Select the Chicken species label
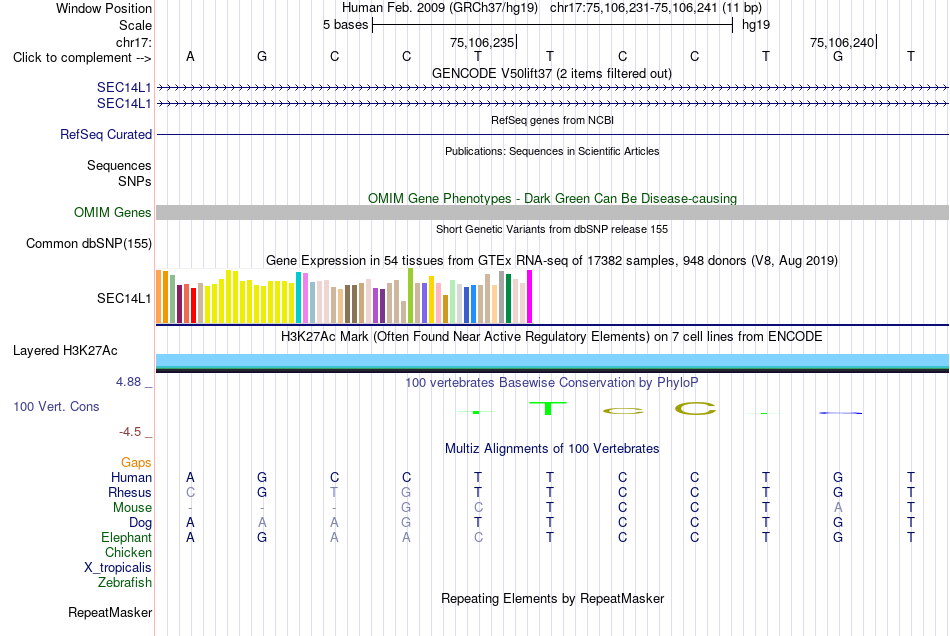The width and height of the screenshot is (950, 636). (x=128, y=552)
